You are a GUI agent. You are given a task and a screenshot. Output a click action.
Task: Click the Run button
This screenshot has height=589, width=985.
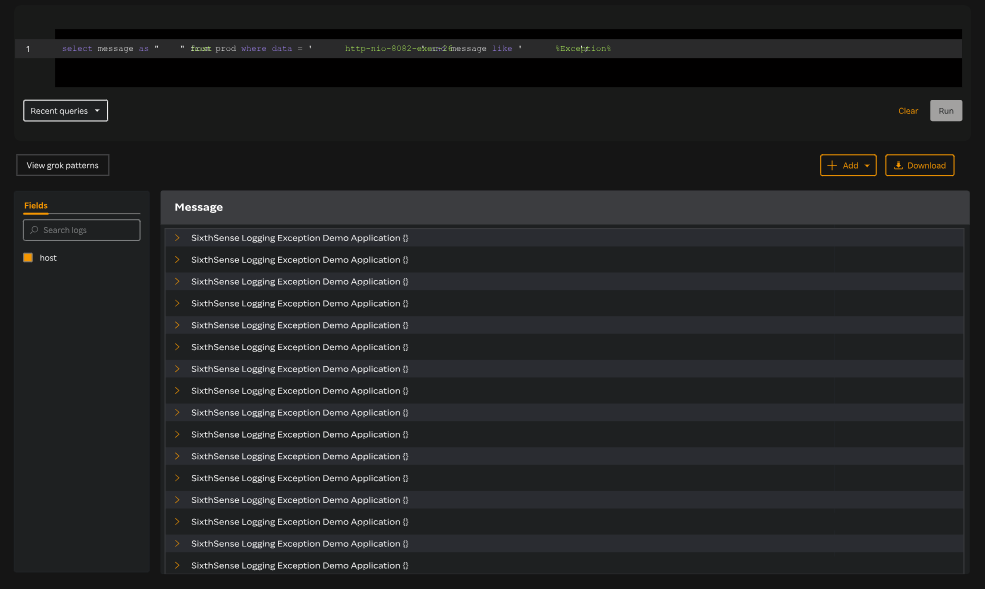tap(945, 110)
